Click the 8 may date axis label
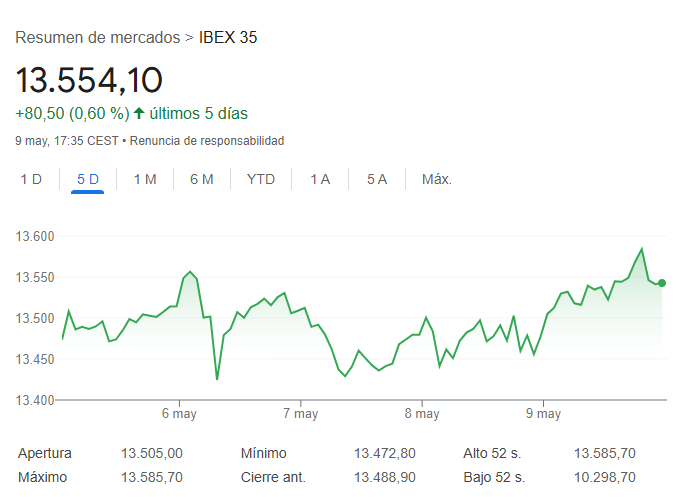Screen dimensions: 683x497 [x=422, y=414]
